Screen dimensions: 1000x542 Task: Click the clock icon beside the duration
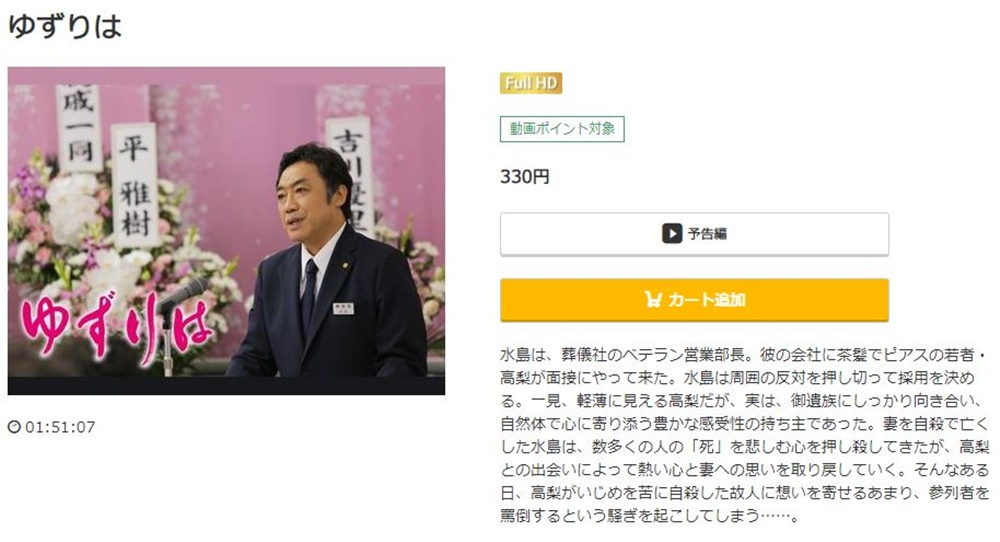point(14,427)
